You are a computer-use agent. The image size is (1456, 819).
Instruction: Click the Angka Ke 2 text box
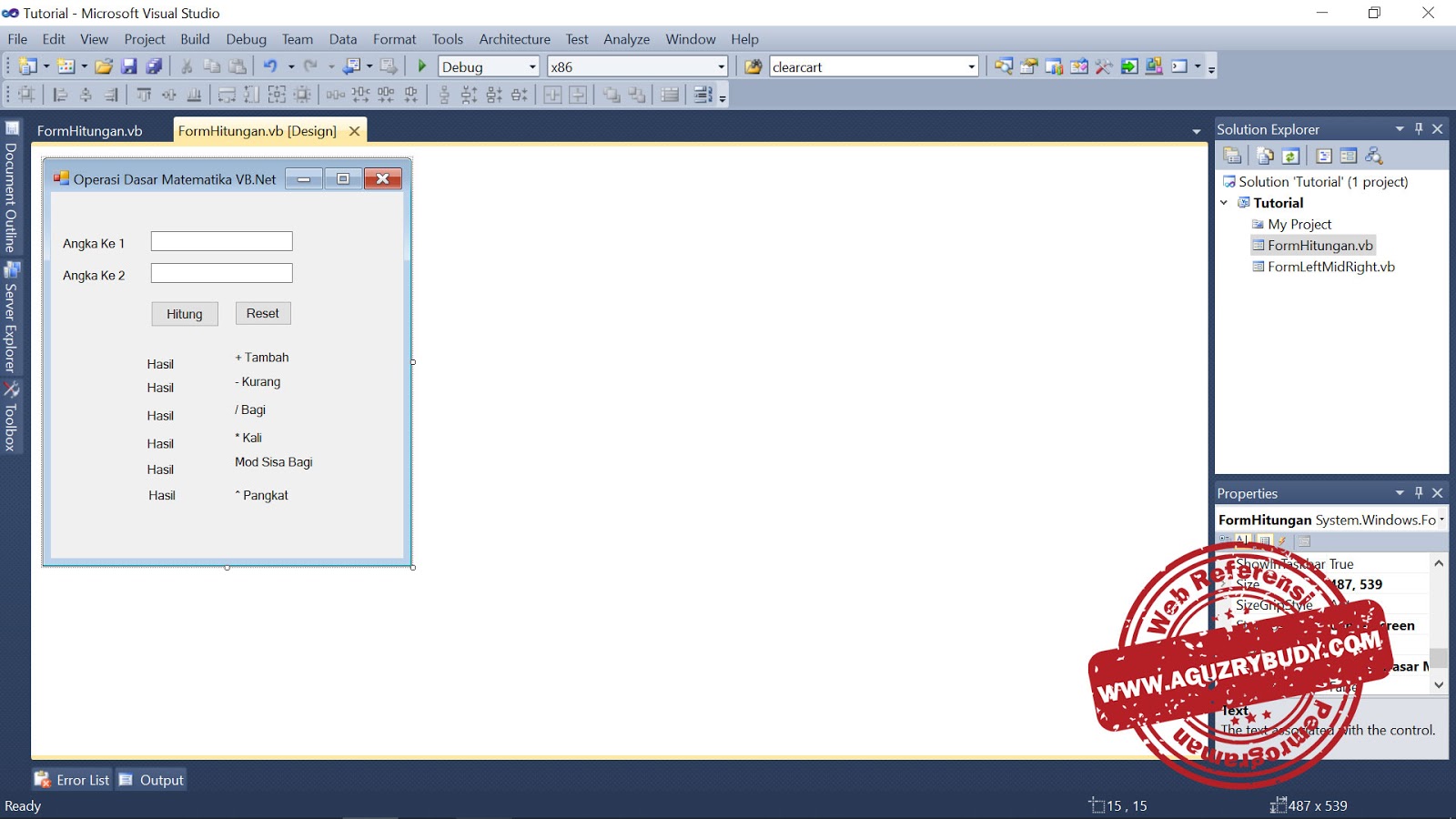tap(222, 273)
